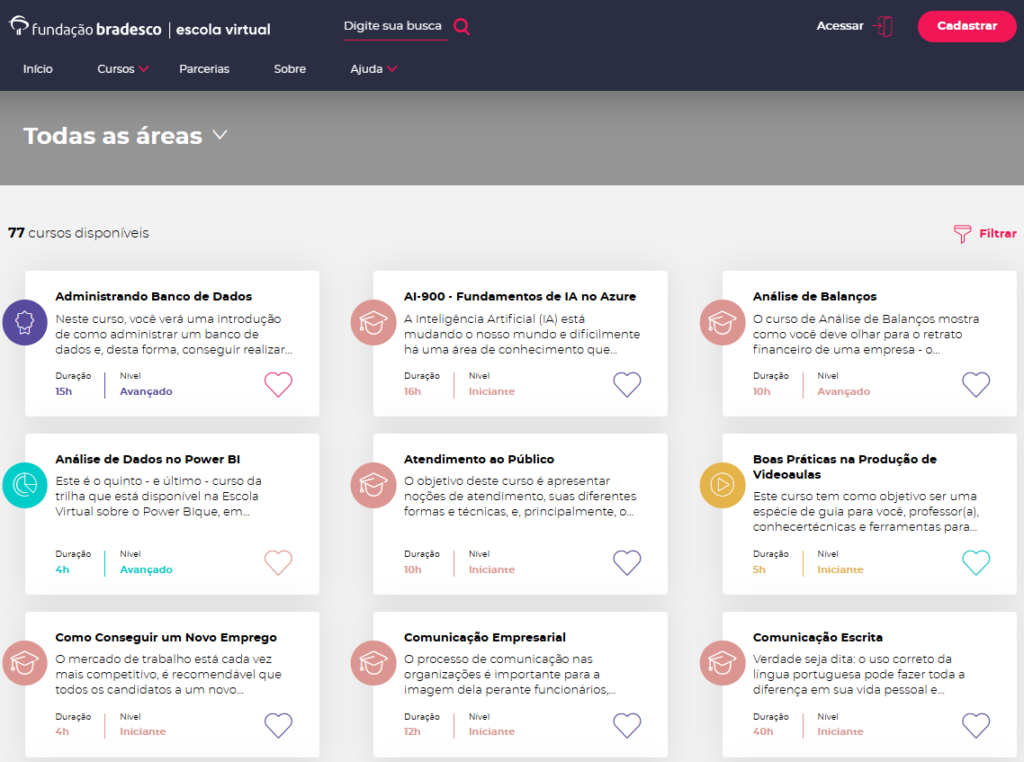Click graduation cap icon for Comunicação Escrita

coord(722,663)
